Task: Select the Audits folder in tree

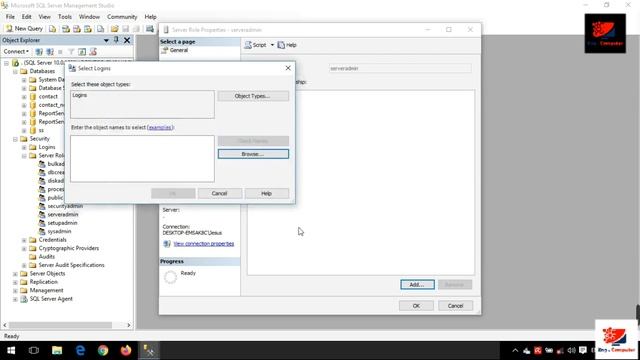Action: [x=47, y=257]
